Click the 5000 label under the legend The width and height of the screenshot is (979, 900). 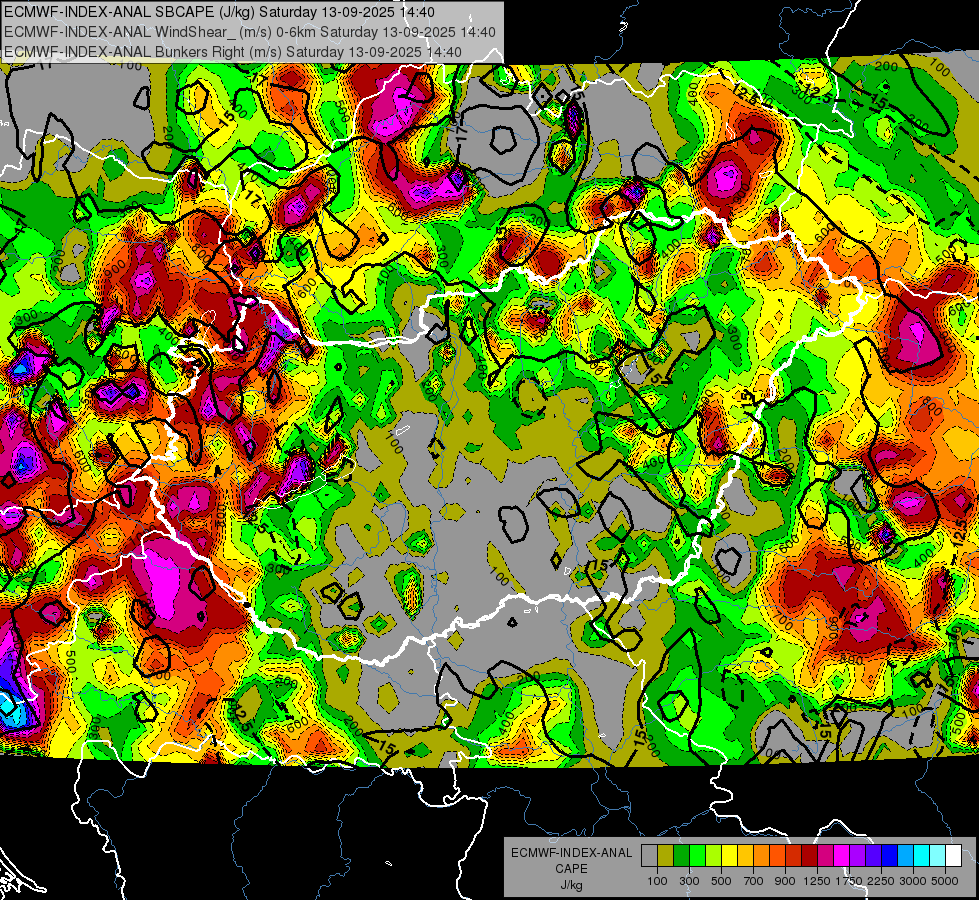tap(945, 881)
